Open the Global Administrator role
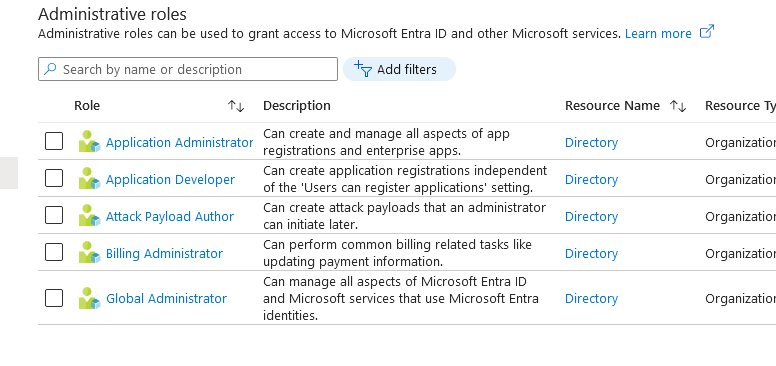The image size is (776, 366). coord(166,299)
